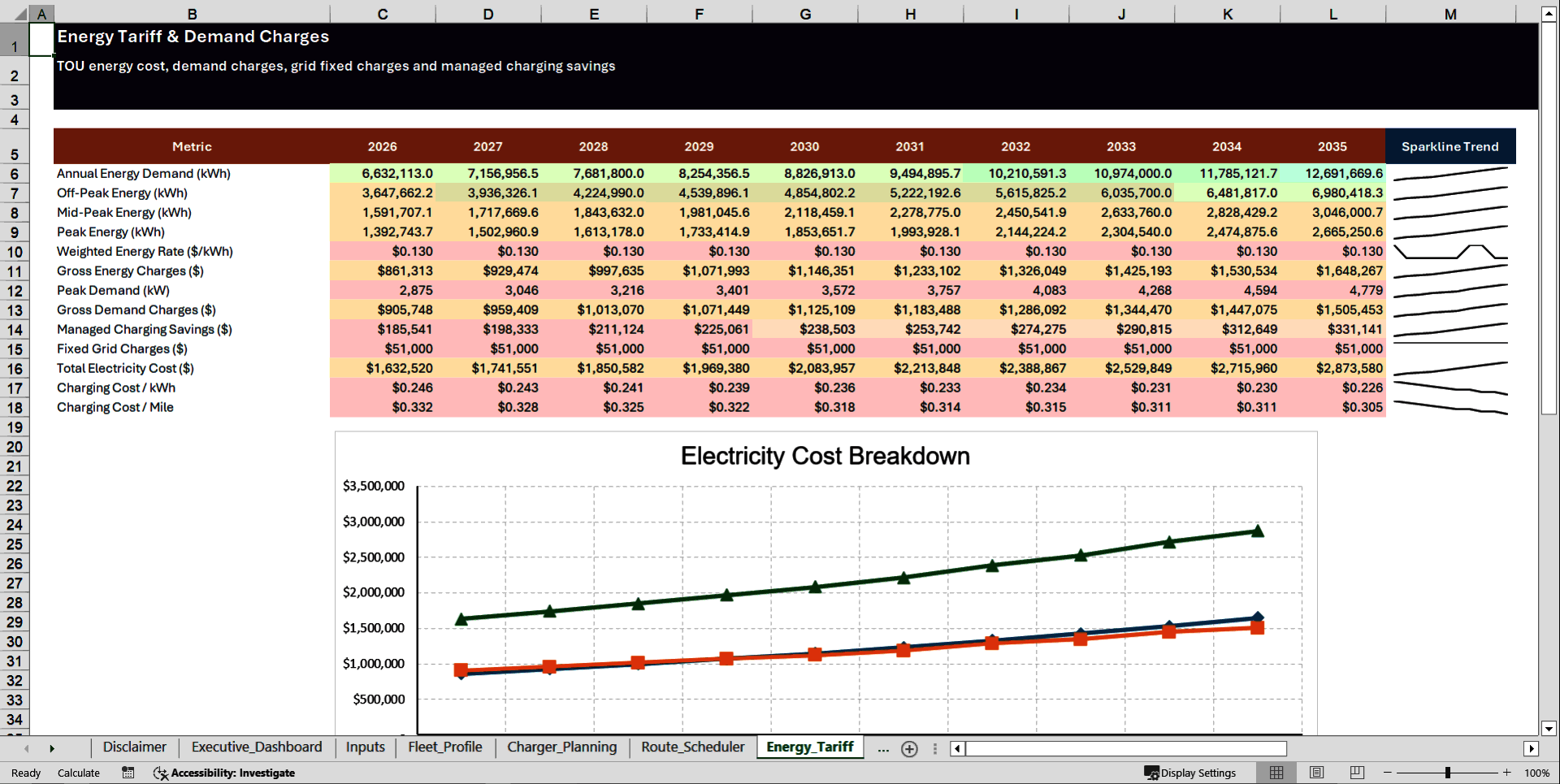Click horizontal scrollbar left arrow
Viewport: 1560px width, 784px height.
coord(958,748)
